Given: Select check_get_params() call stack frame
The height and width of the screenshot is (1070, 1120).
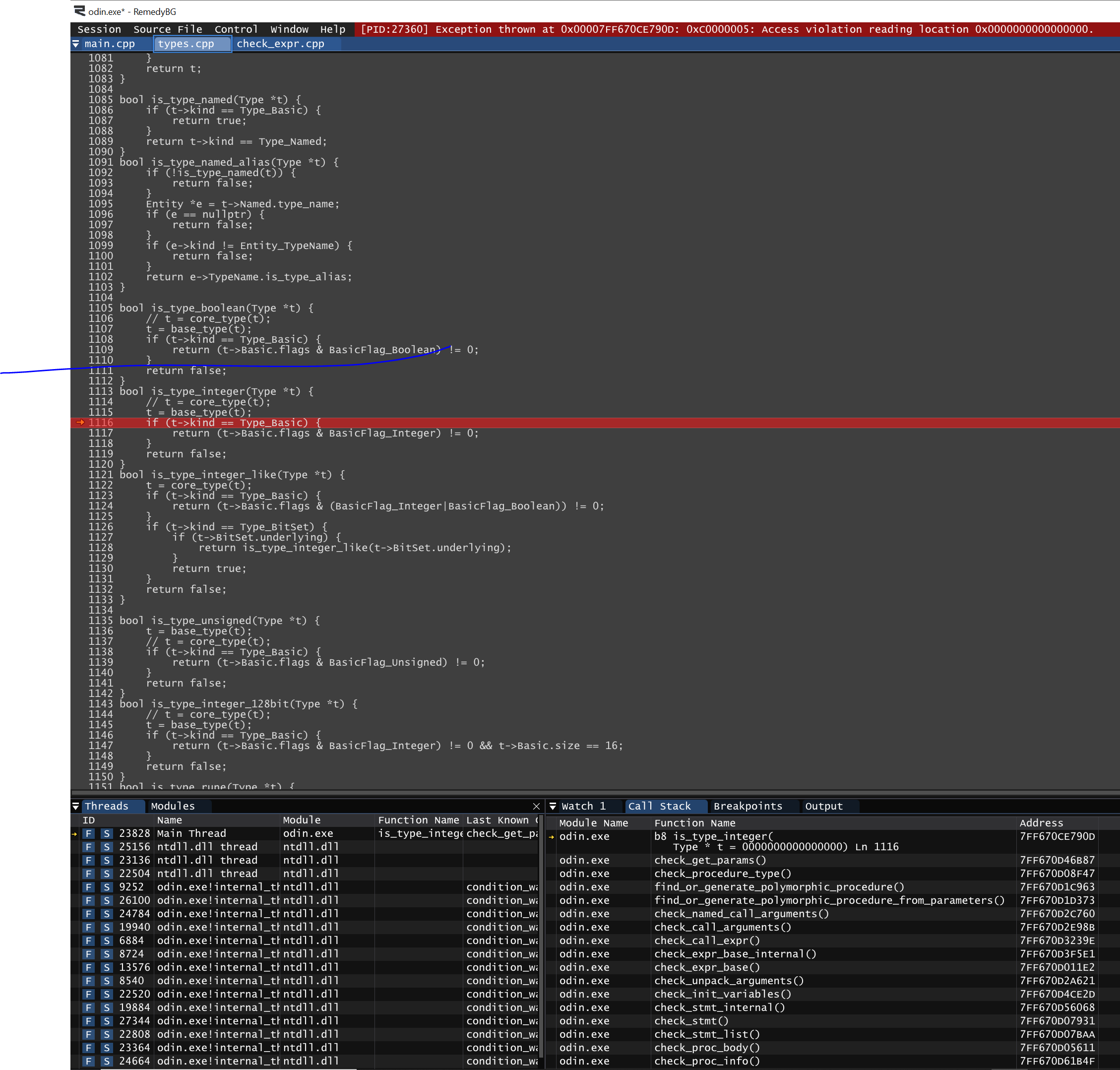Looking at the screenshot, I should [x=710, y=860].
